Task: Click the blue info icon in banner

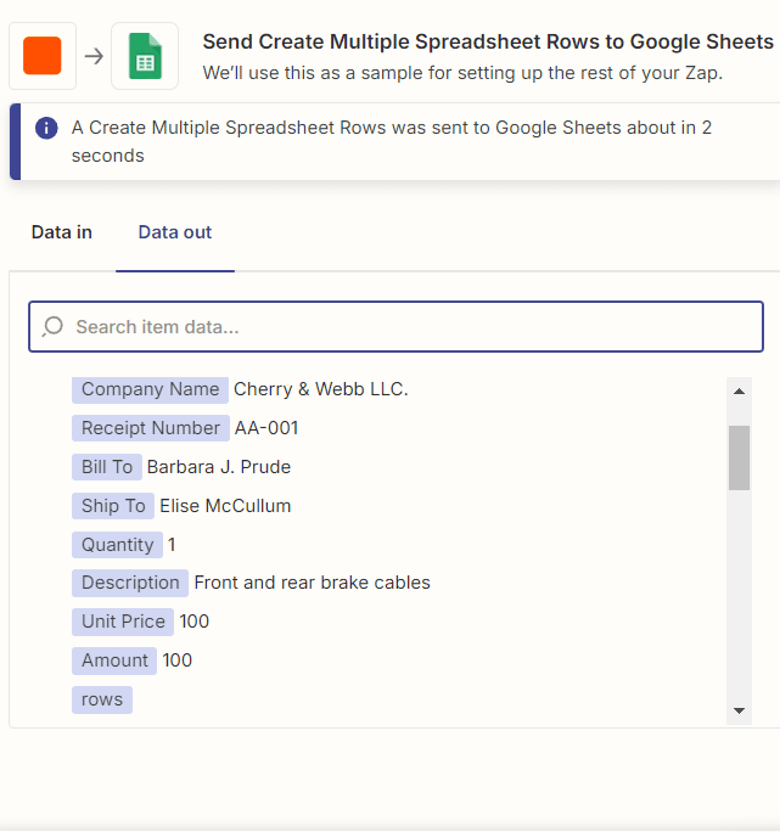Action: pos(46,129)
